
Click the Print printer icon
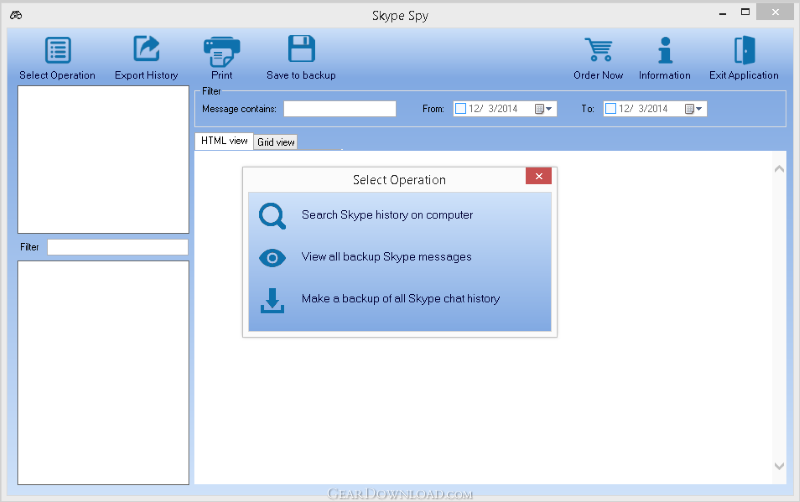[221, 52]
